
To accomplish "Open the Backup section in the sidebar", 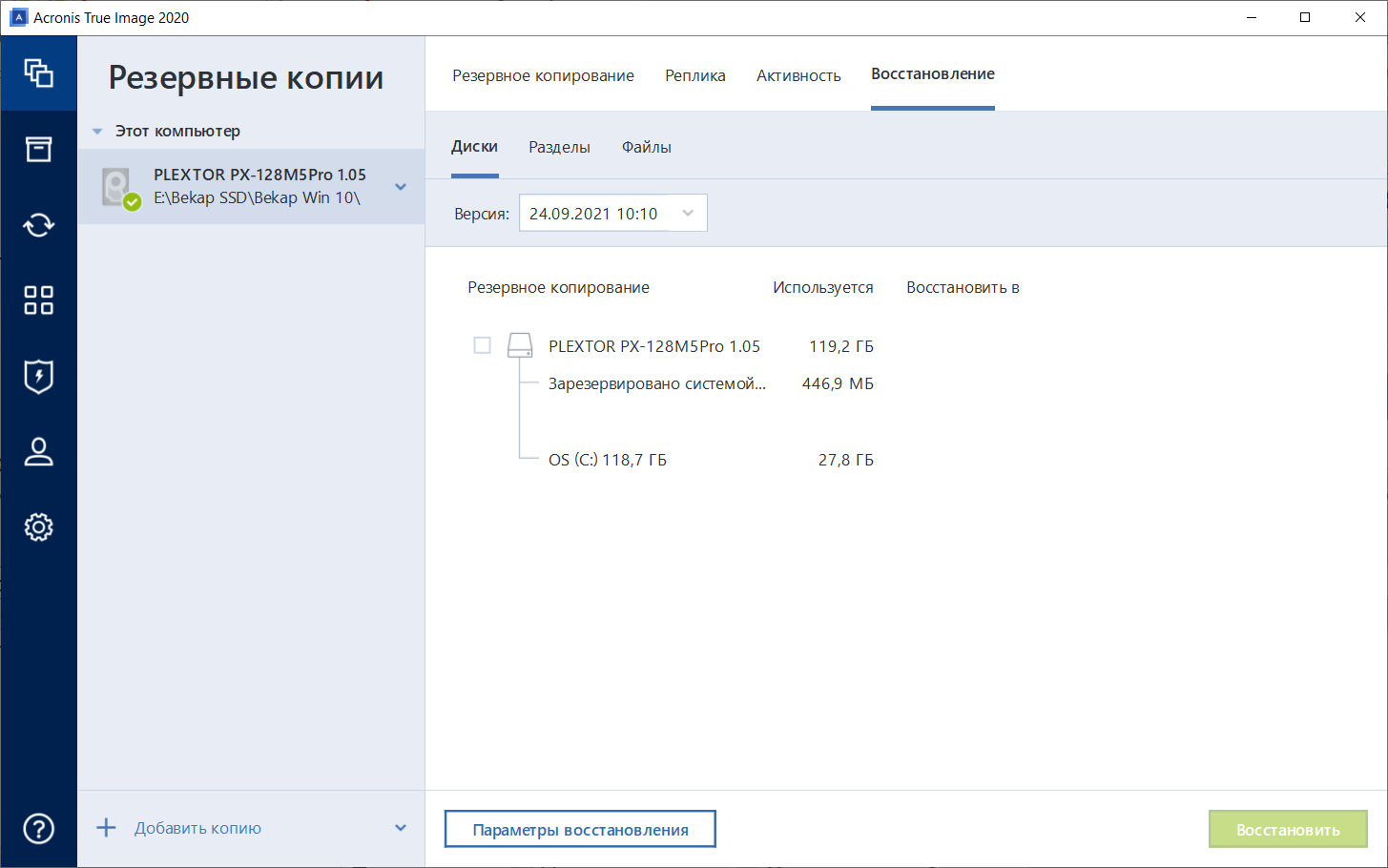I will click(38, 73).
